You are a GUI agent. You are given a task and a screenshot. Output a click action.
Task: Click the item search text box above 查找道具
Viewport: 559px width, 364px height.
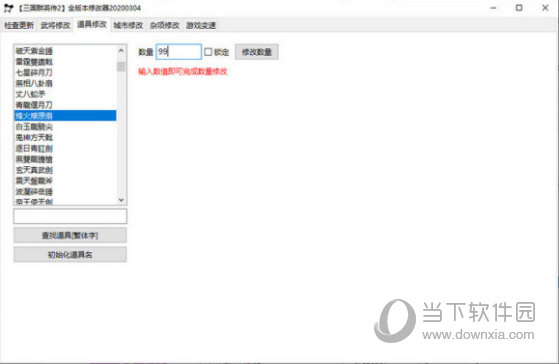click(70, 216)
